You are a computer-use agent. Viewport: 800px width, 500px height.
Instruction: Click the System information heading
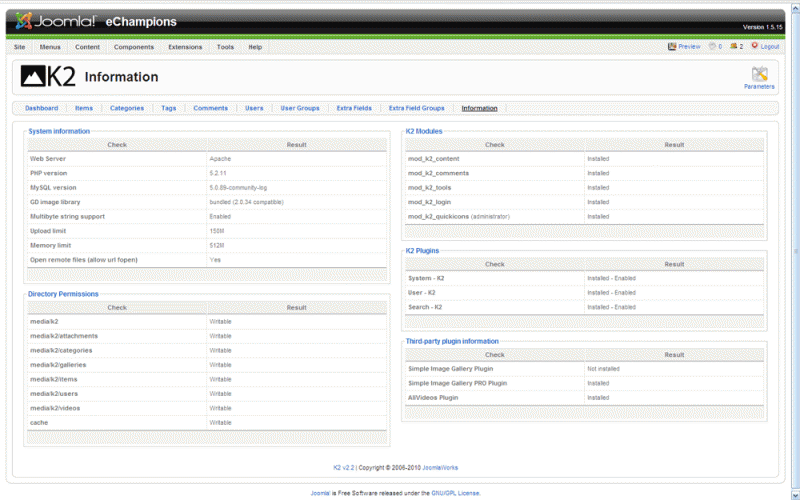(59, 131)
